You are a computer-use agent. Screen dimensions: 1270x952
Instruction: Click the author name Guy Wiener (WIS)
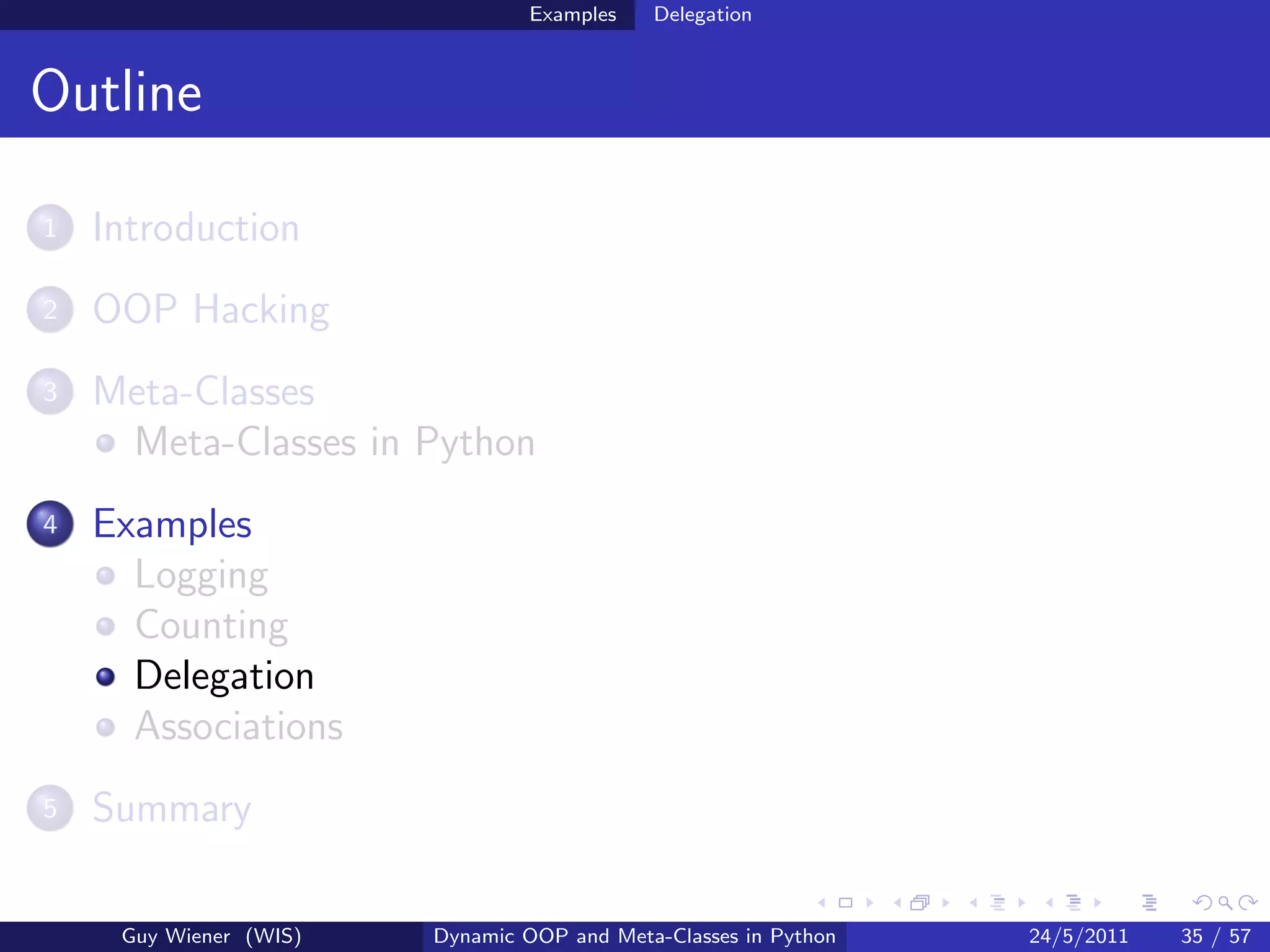211,936
